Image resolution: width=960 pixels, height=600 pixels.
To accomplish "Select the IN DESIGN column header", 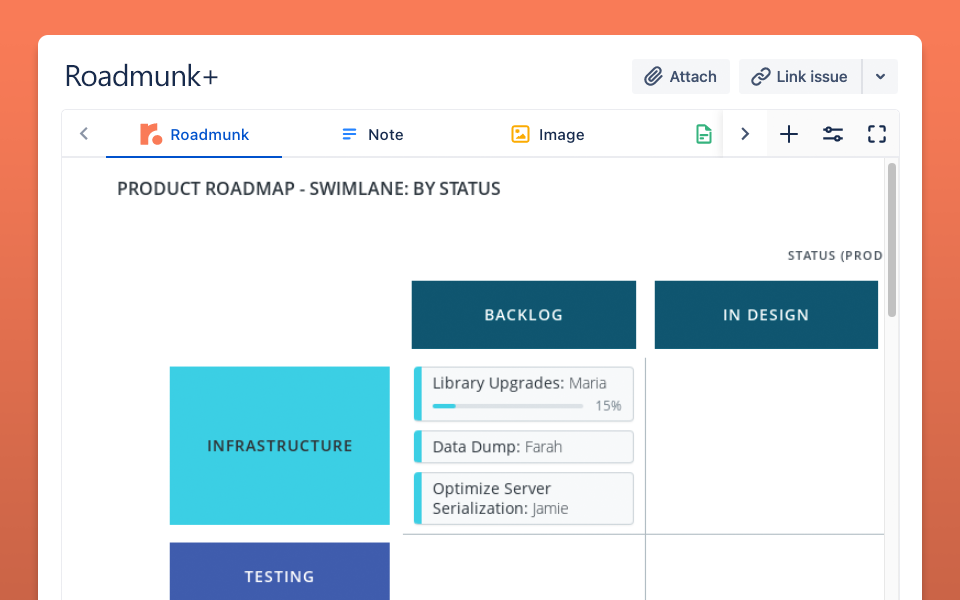I will pyautogui.click(x=766, y=315).
